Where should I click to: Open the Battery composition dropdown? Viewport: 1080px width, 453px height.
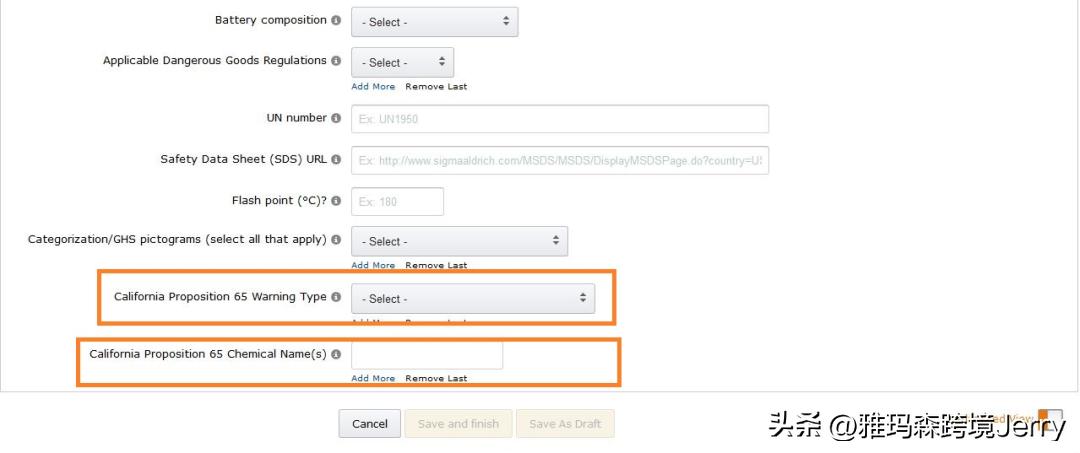click(434, 21)
